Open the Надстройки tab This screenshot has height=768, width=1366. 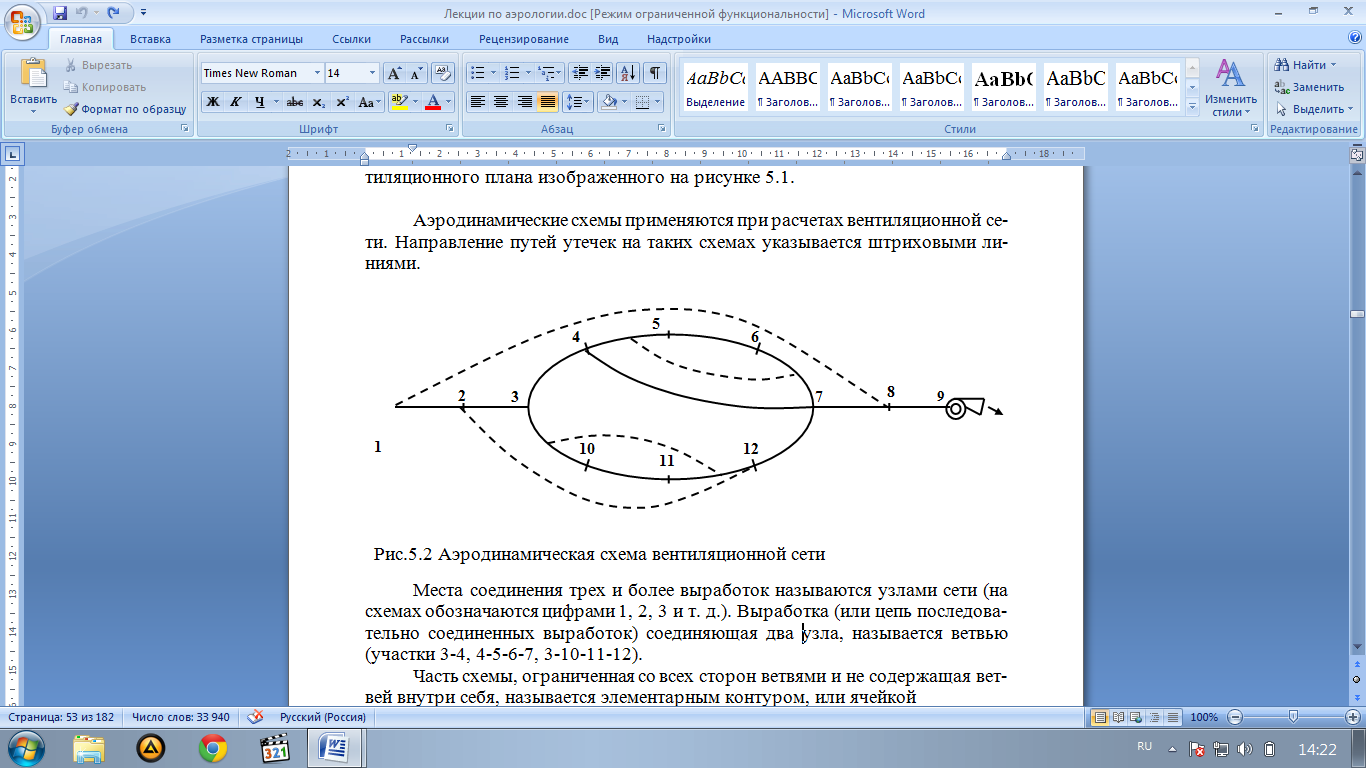point(679,39)
